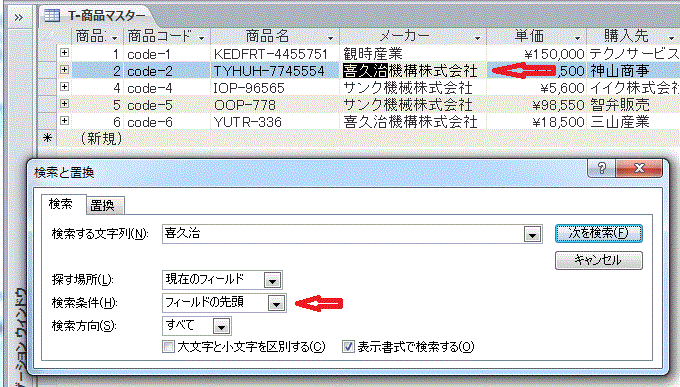Click the 観時産業 maker cell

pyautogui.click(x=413, y=53)
